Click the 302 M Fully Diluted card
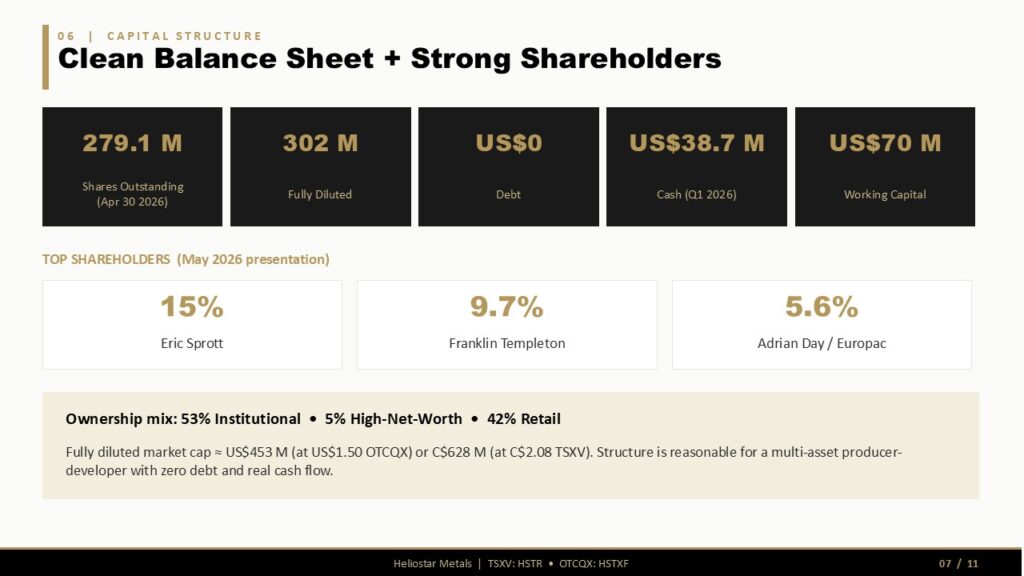This screenshot has height=576, width=1024. [x=321, y=167]
